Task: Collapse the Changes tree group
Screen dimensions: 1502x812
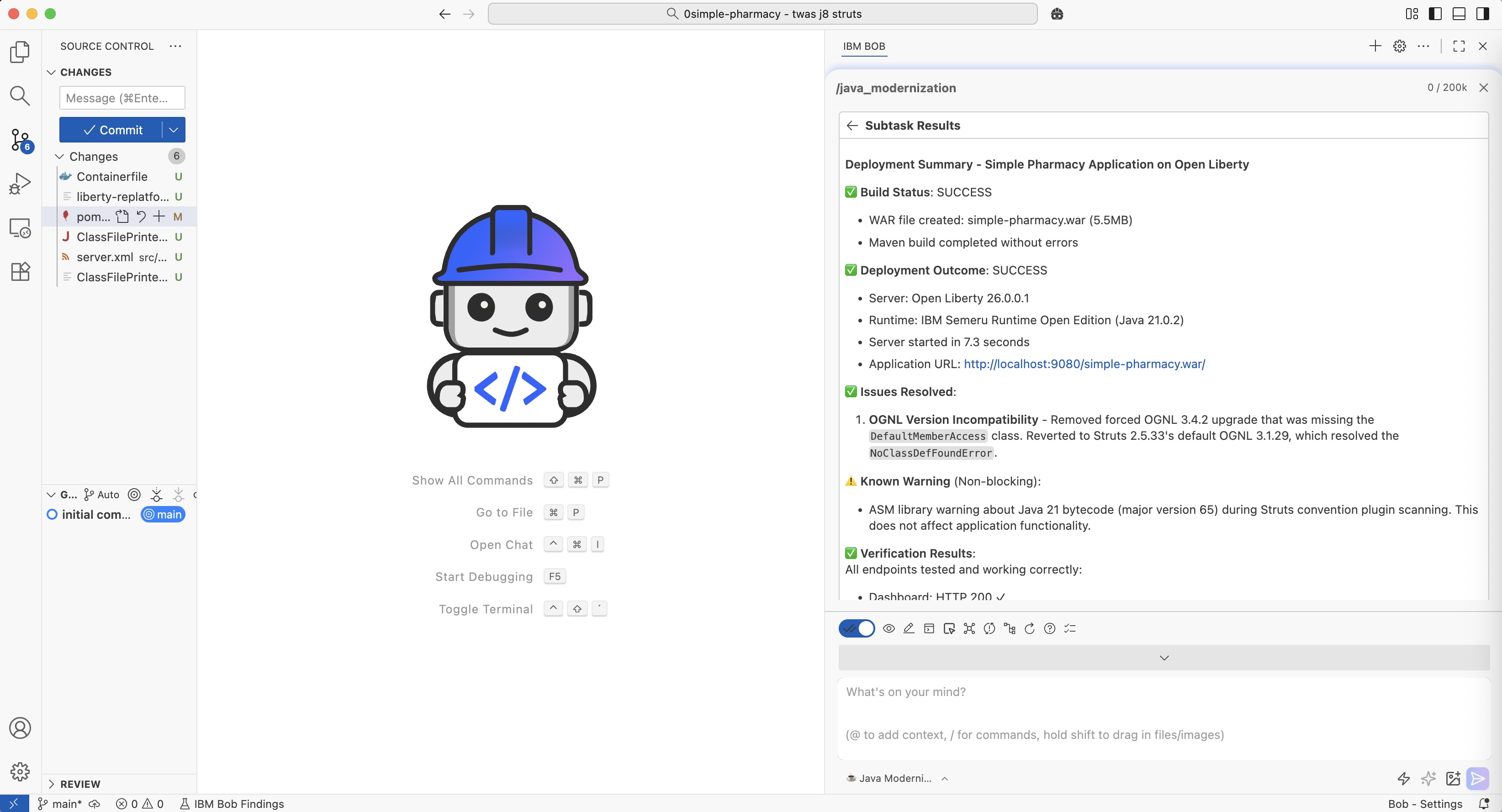Action: (59, 156)
